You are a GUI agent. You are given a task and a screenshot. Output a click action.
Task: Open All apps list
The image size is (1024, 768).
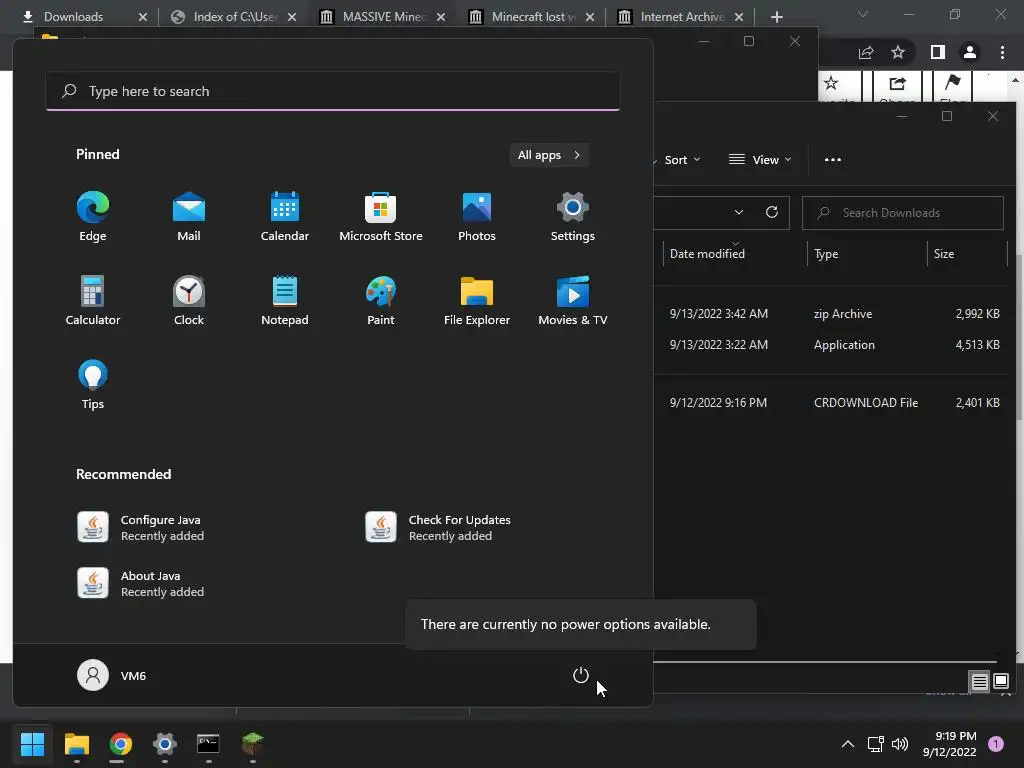(549, 155)
